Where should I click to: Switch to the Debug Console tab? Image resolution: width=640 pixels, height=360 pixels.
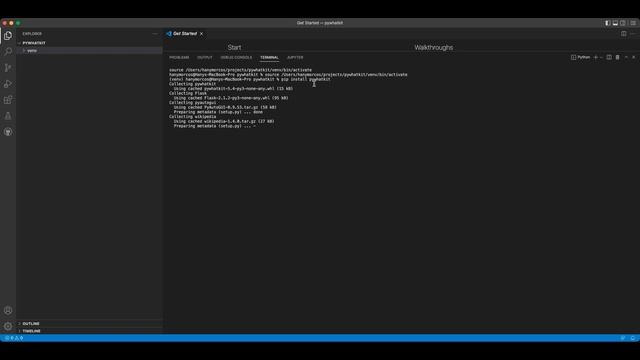(x=236, y=58)
